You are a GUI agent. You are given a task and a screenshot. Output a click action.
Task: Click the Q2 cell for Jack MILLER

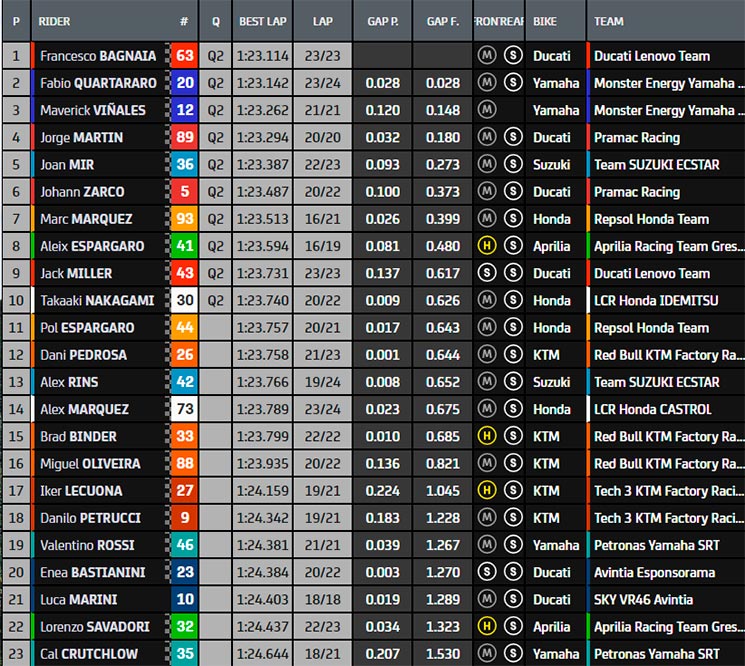coord(215,273)
